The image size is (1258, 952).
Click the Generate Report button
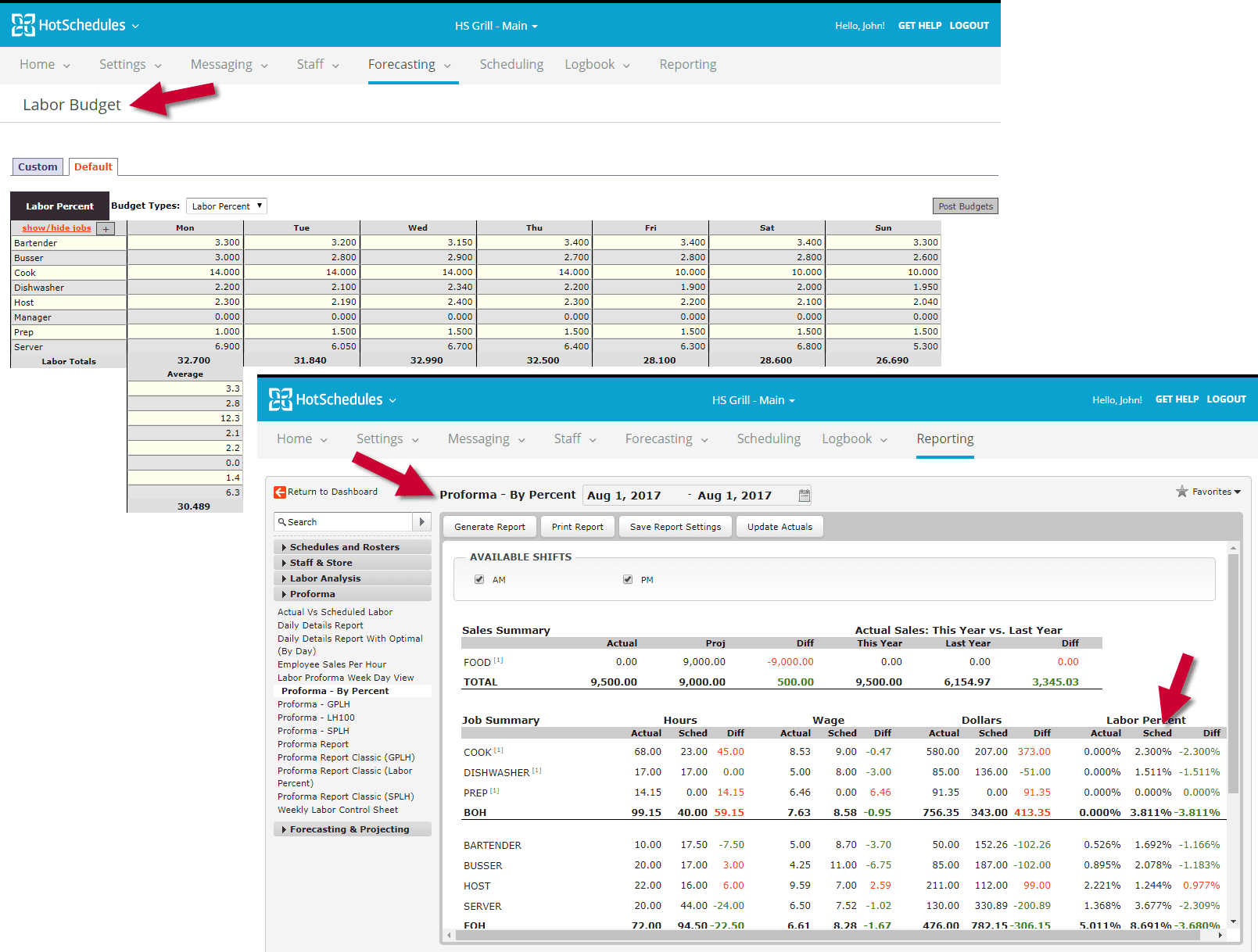(489, 527)
